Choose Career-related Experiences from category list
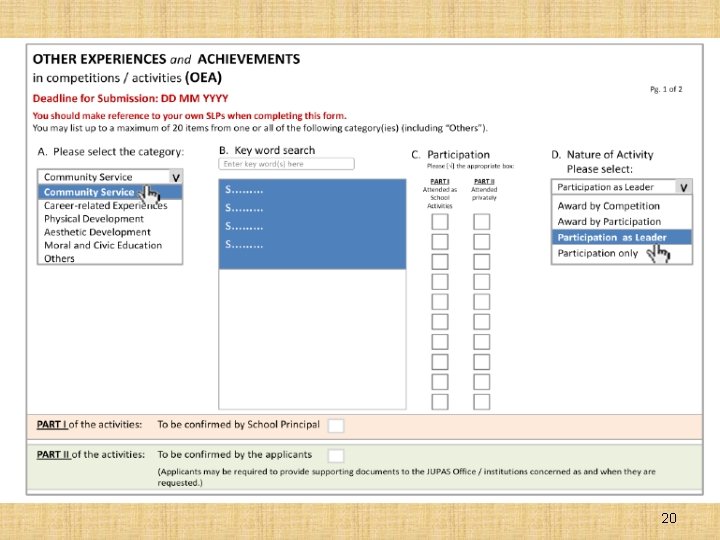Viewport: 720px width, 540px height. tap(106, 205)
